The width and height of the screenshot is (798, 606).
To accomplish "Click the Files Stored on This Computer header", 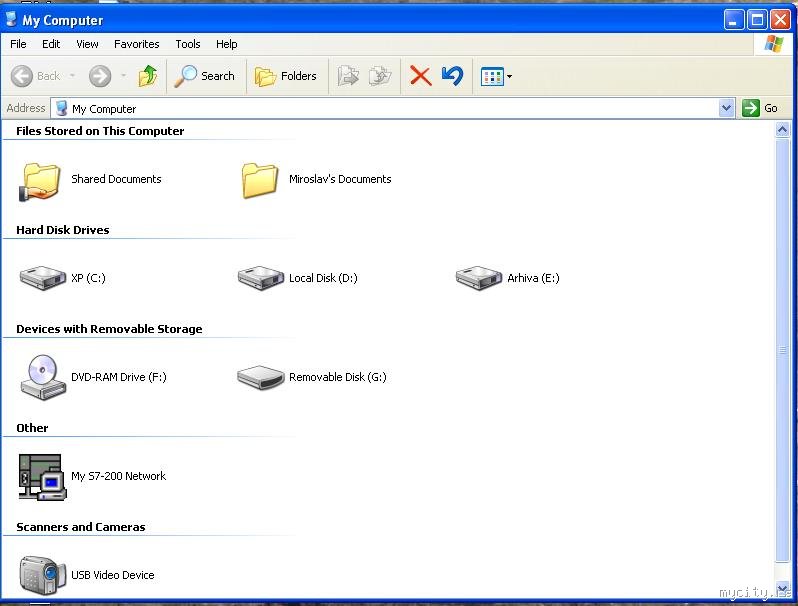I will [x=100, y=131].
